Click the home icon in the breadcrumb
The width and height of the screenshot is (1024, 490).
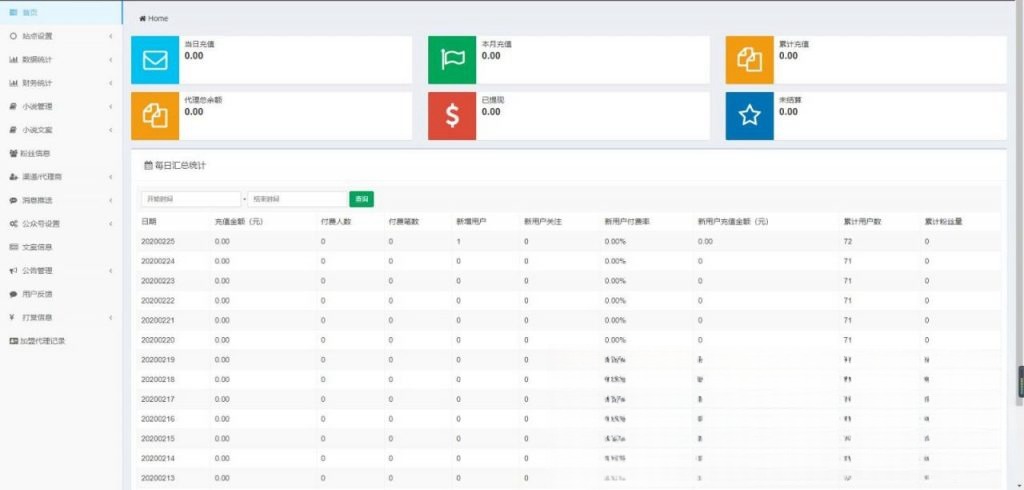(x=143, y=19)
